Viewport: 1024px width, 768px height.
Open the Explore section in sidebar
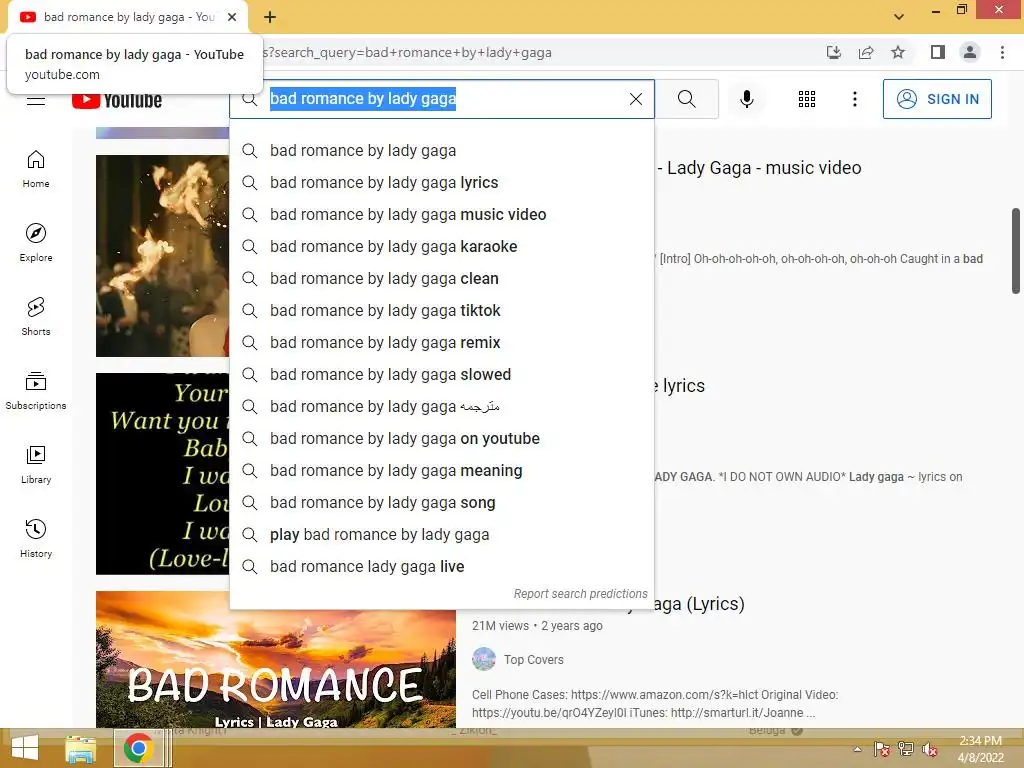pos(36,243)
